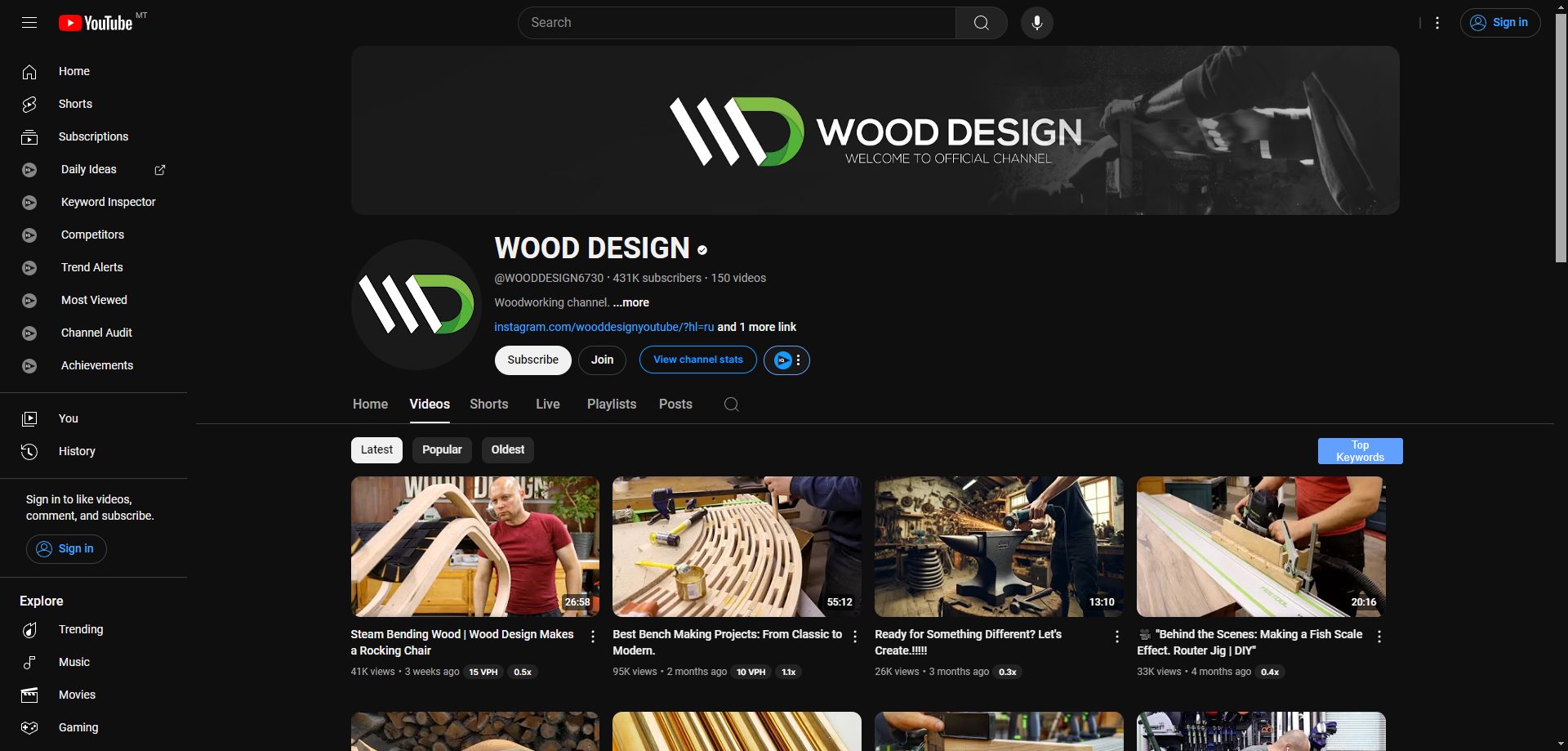Open the hamburger guide menu
Screen dimensions: 1568x751
[29, 23]
